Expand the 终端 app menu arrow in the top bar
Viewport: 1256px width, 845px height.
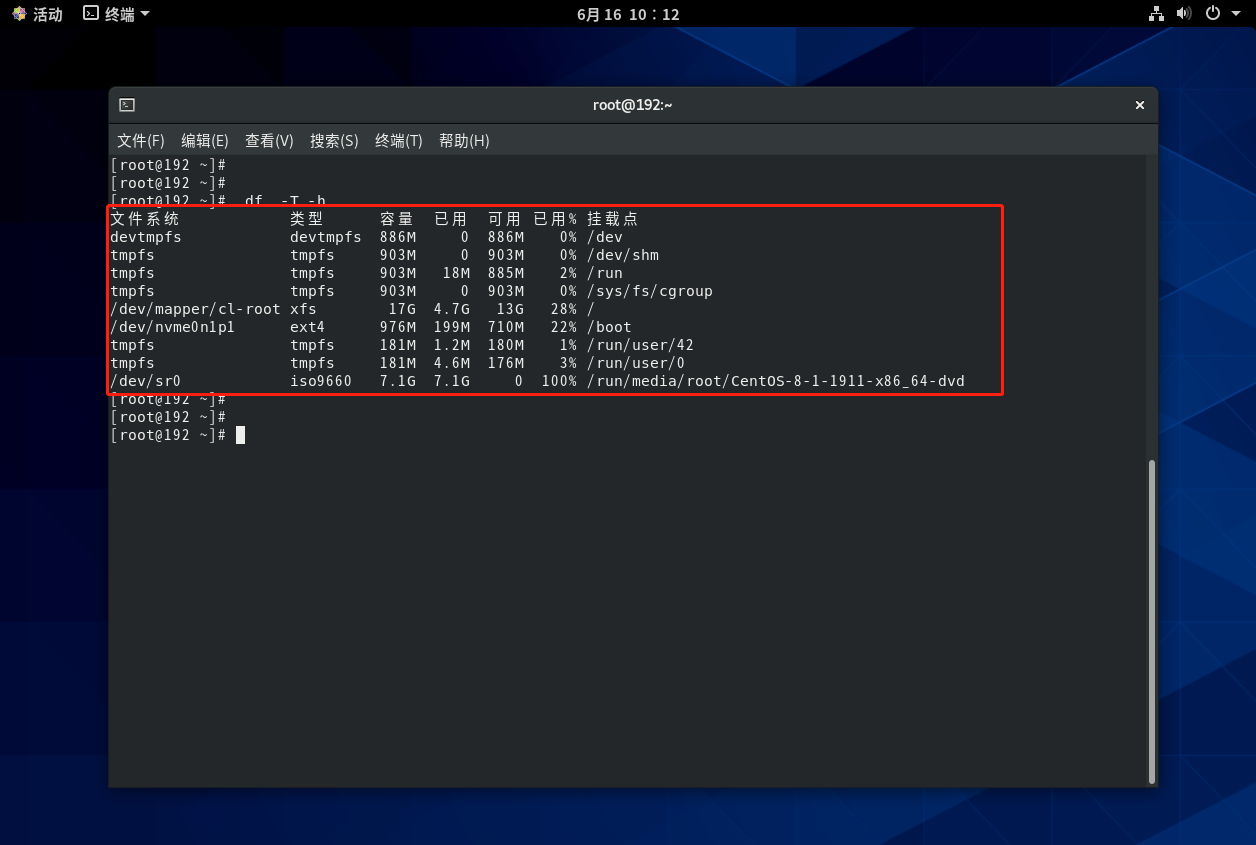145,14
